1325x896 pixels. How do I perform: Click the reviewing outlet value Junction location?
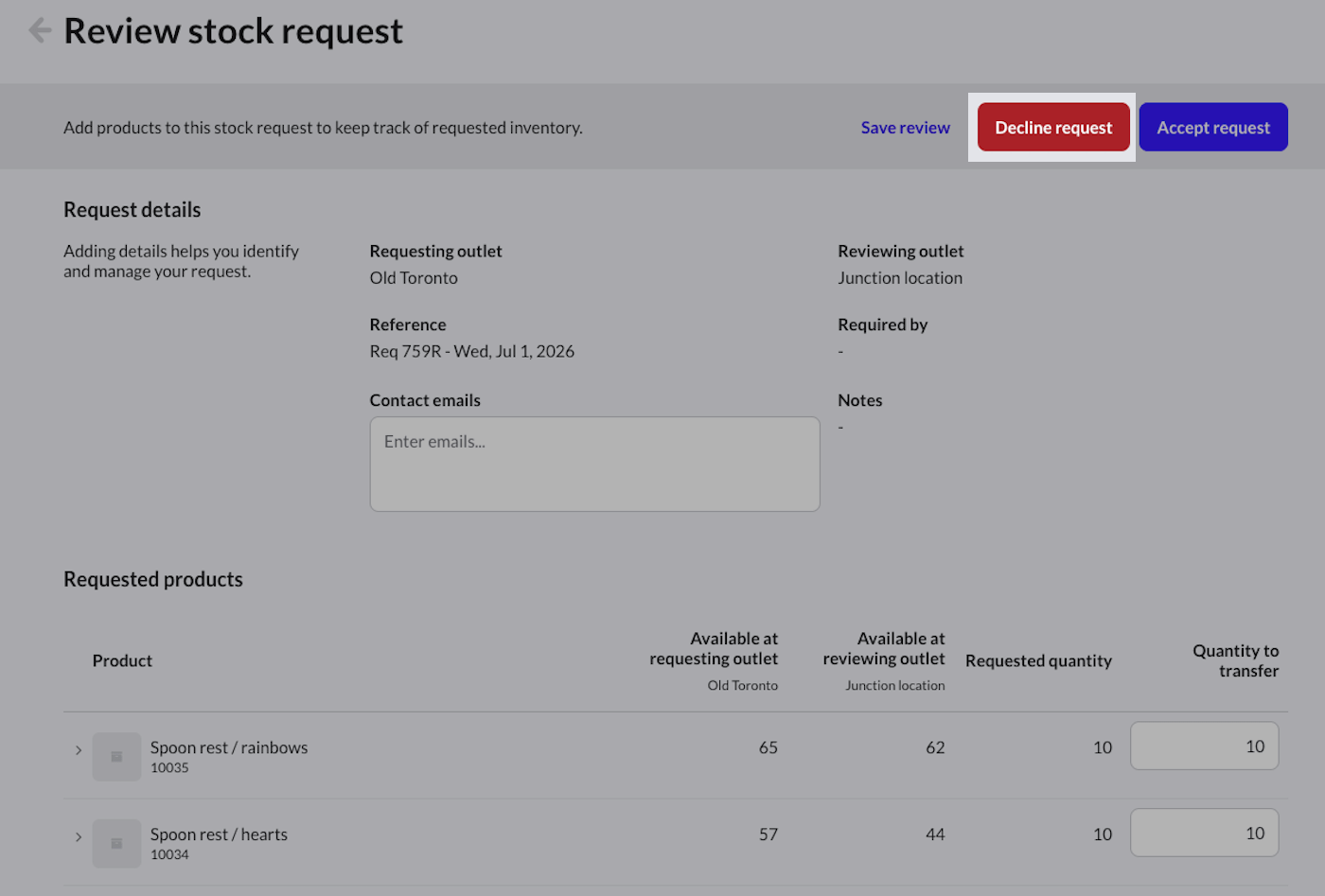[900, 278]
